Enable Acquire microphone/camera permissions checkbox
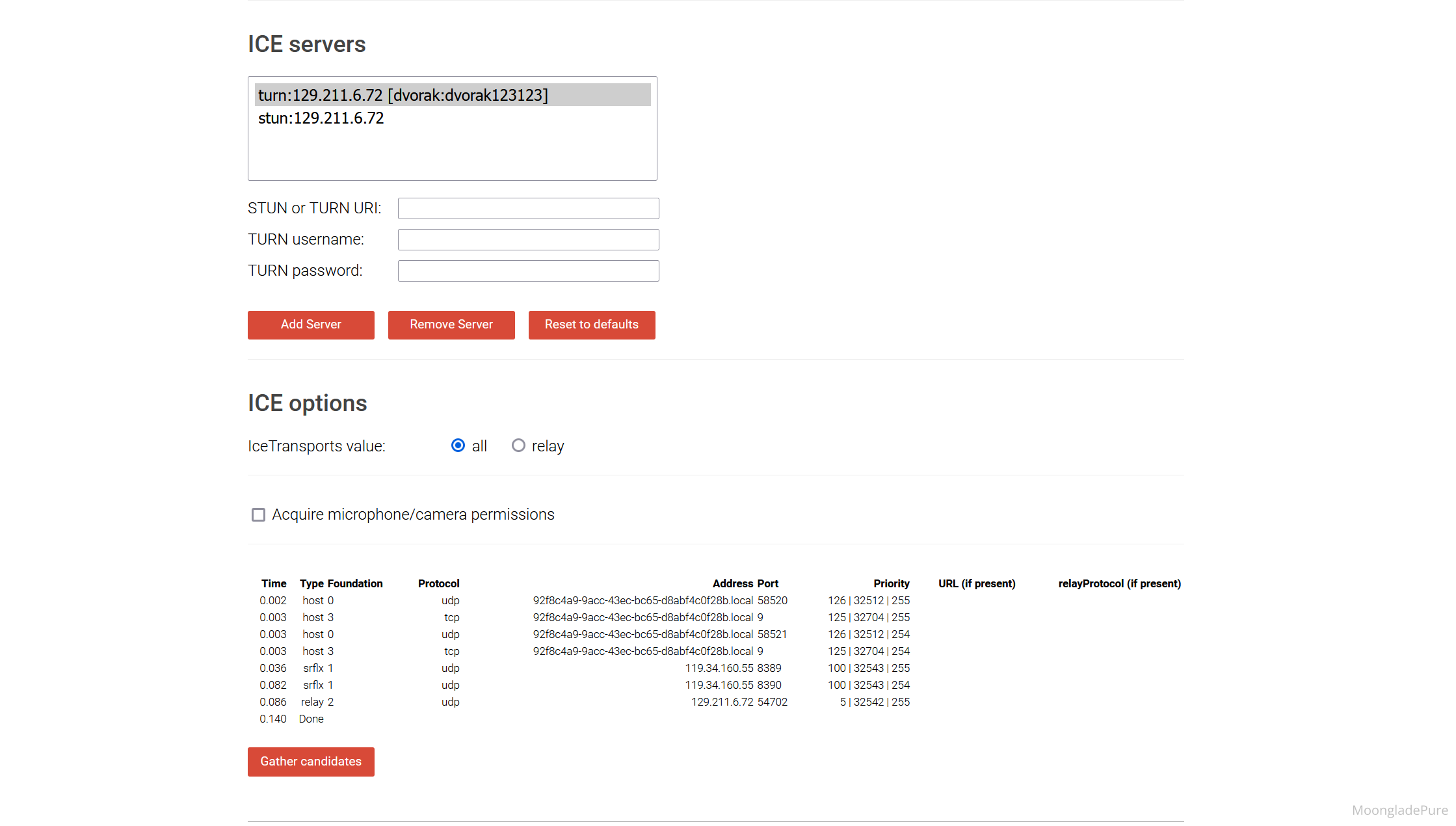Image resolution: width=1456 pixels, height=826 pixels. coord(258,515)
